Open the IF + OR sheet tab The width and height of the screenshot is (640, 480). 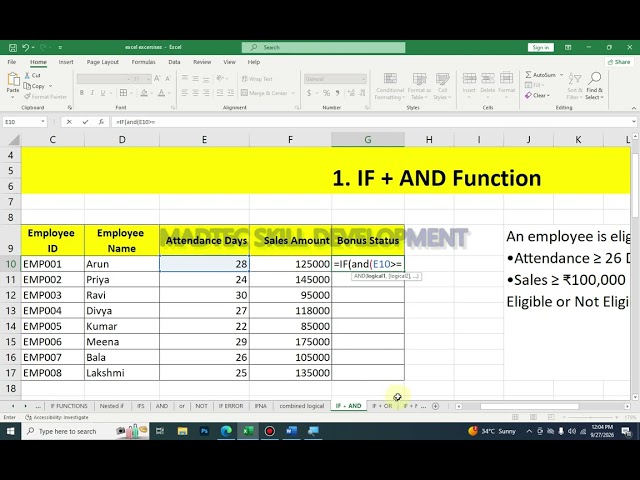[382, 406]
